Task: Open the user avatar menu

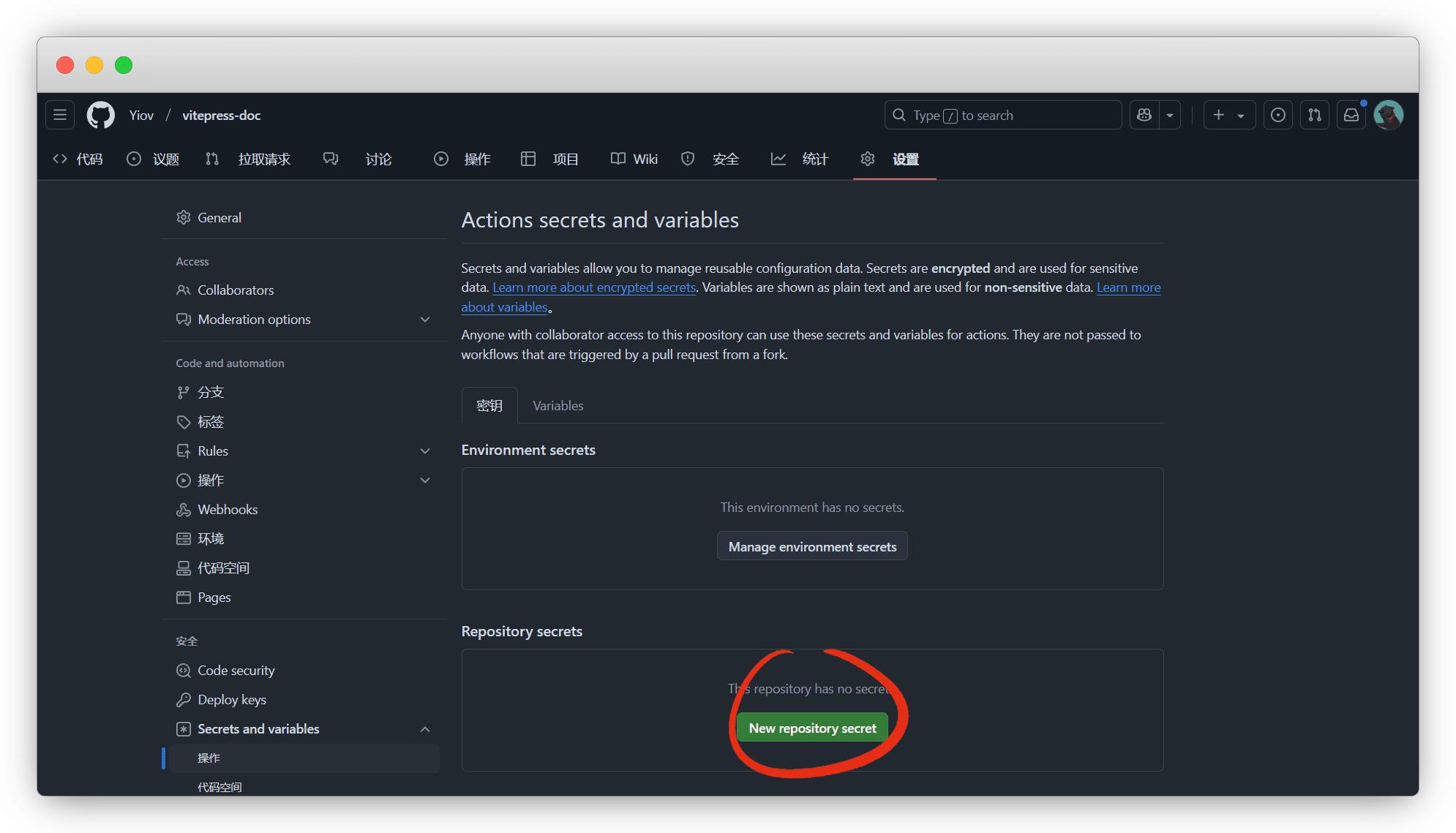Action: (x=1388, y=115)
